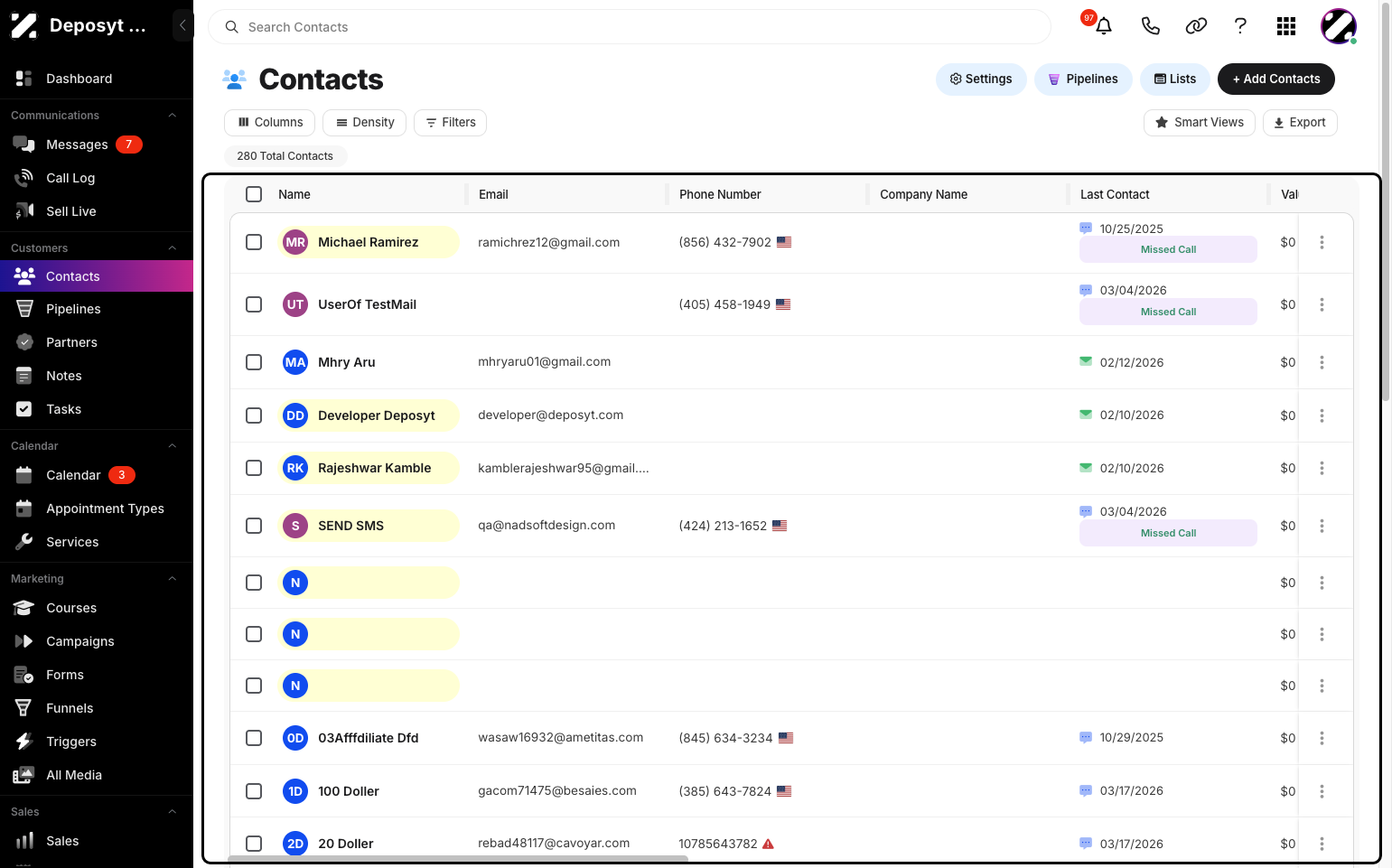The height and width of the screenshot is (868, 1392).
Task: Open the Density options
Action: [365, 123]
